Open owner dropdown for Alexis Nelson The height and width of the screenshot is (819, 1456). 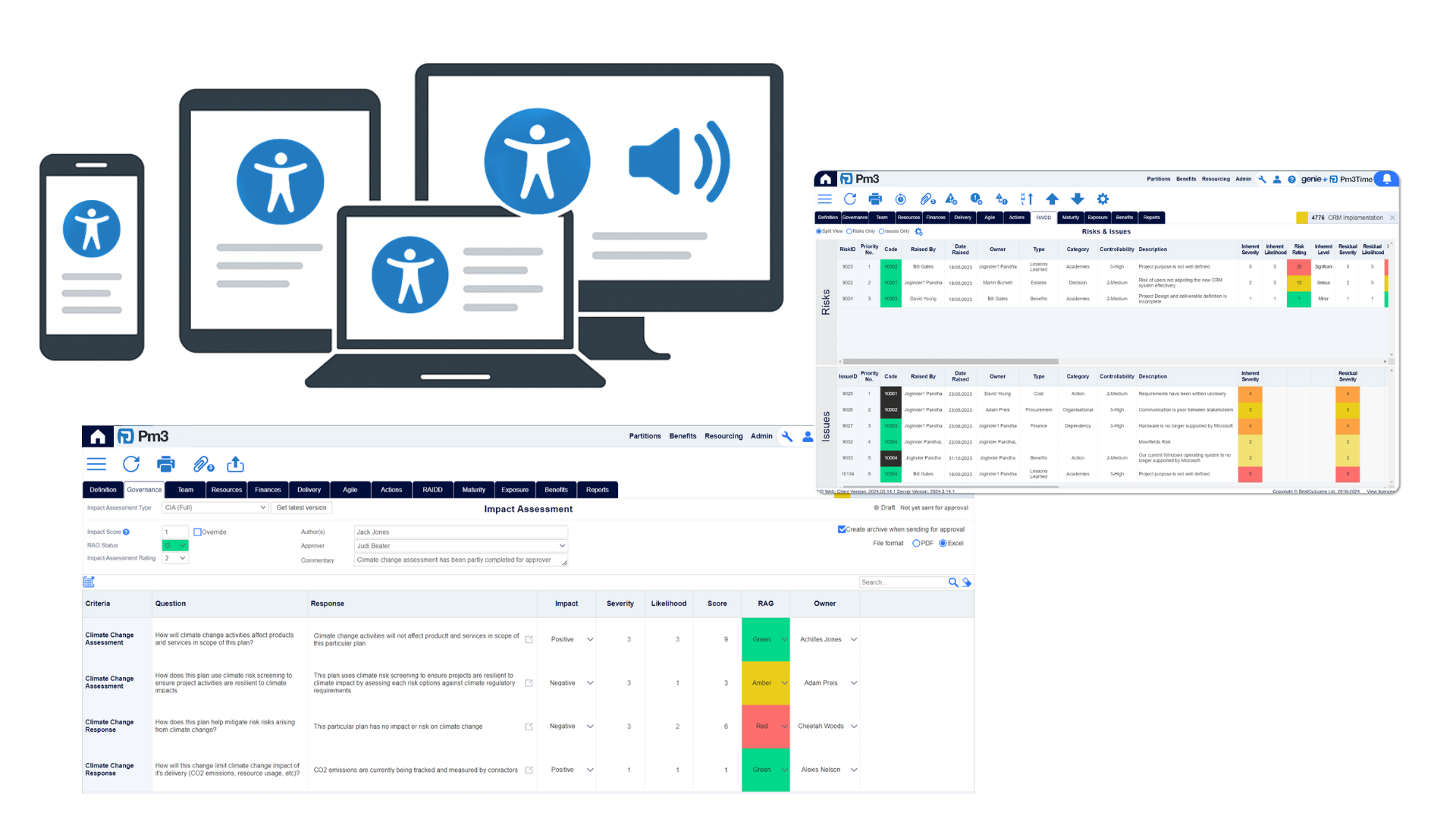coord(854,770)
